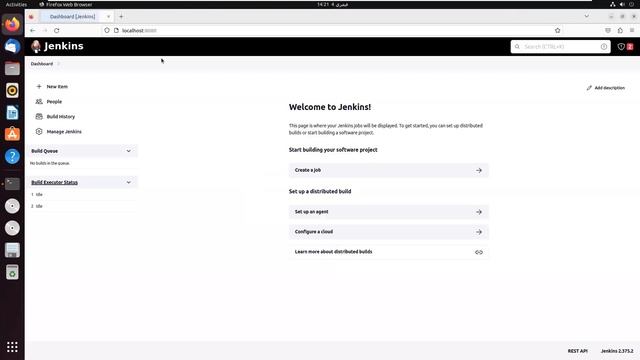The width and height of the screenshot is (640, 360).
Task: Open Ubuntu Software from dock
Action: pyautogui.click(x=12, y=134)
